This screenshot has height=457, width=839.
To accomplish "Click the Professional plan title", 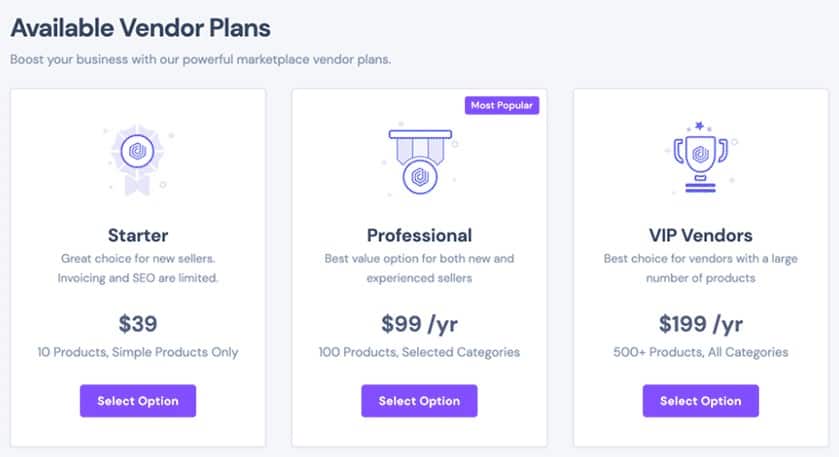I will 420,235.
